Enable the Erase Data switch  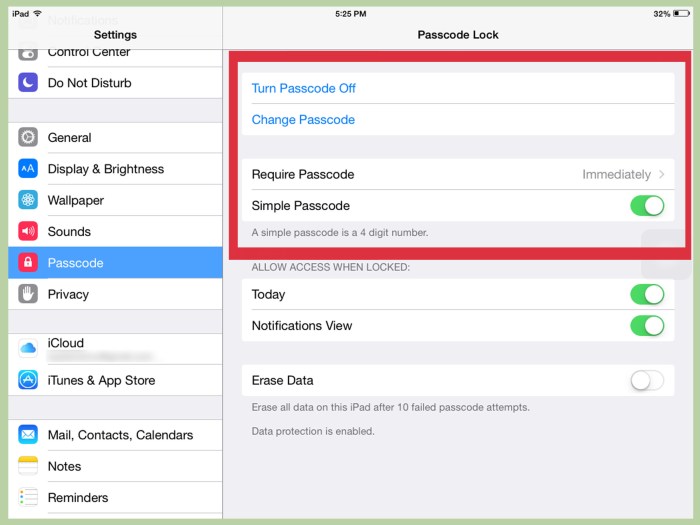[x=647, y=380]
